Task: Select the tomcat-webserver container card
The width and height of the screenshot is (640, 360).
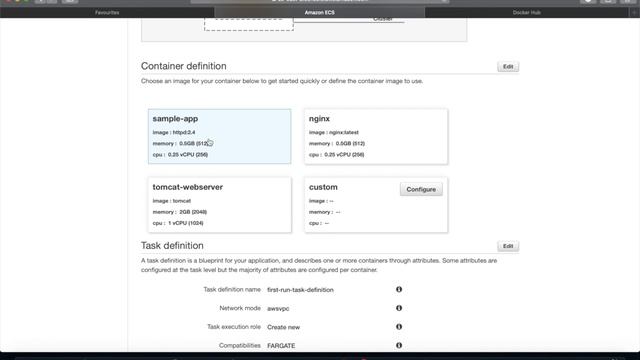Action: point(220,205)
